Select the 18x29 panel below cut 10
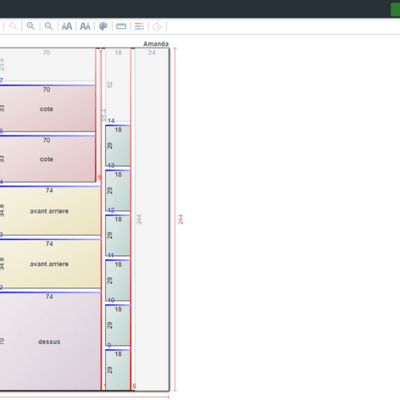The width and height of the screenshot is (400, 400). coord(118,325)
